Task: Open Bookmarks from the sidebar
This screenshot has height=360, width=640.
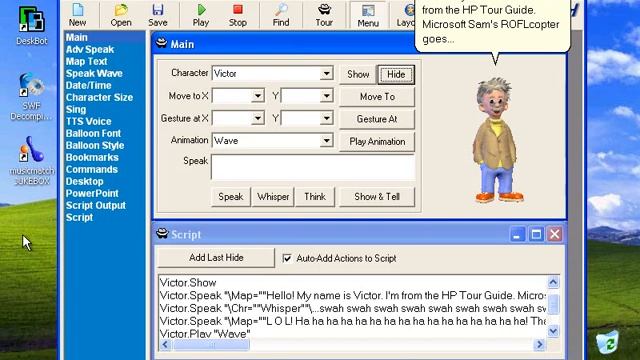Action: tap(92, 158)
